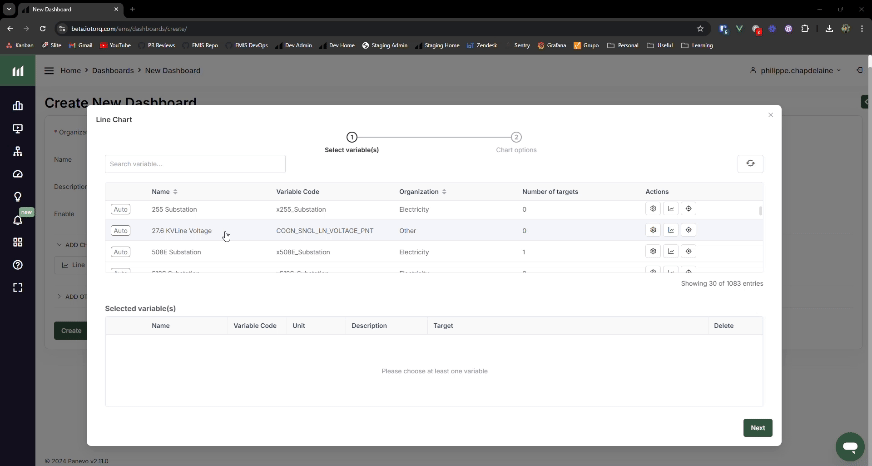Open philippe.chapdelaine user menu
872x466 pixels.
pos(795,71)
